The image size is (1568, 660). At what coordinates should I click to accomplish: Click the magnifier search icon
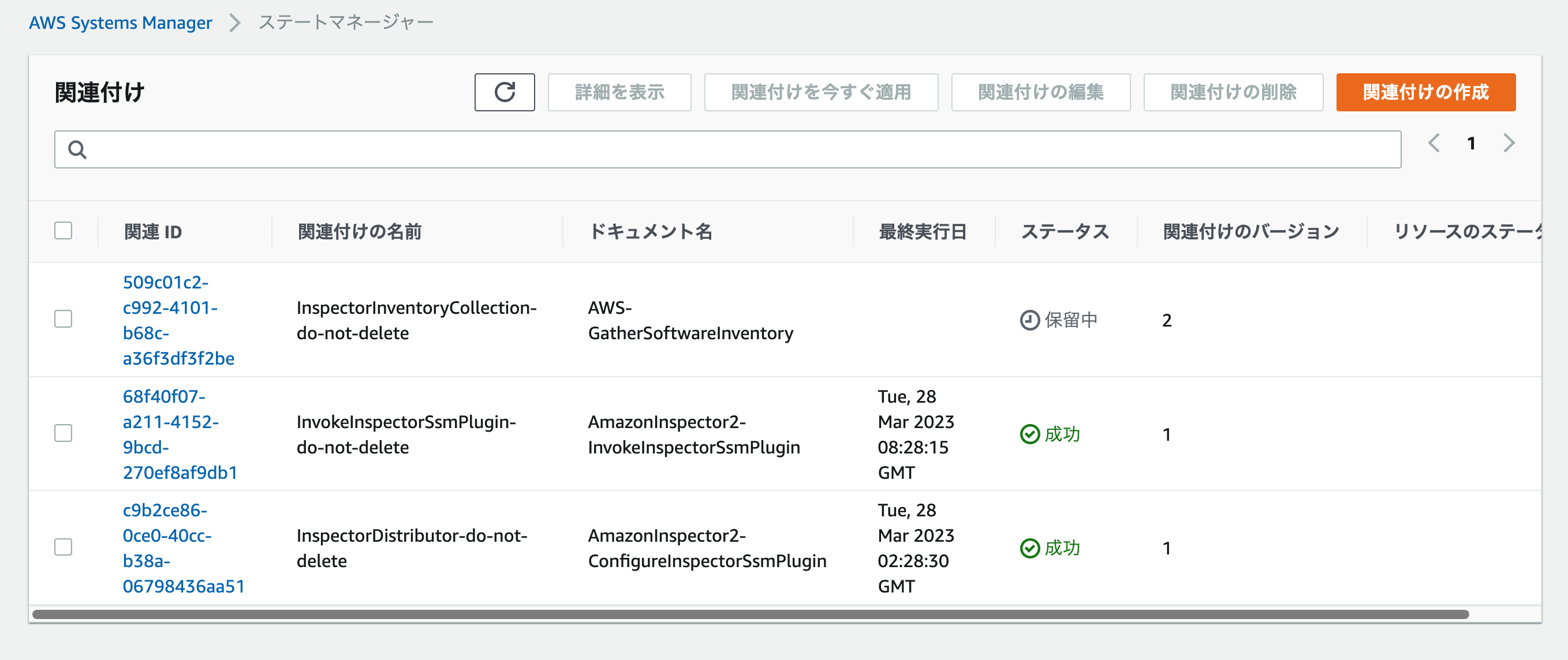coord(77,149)
